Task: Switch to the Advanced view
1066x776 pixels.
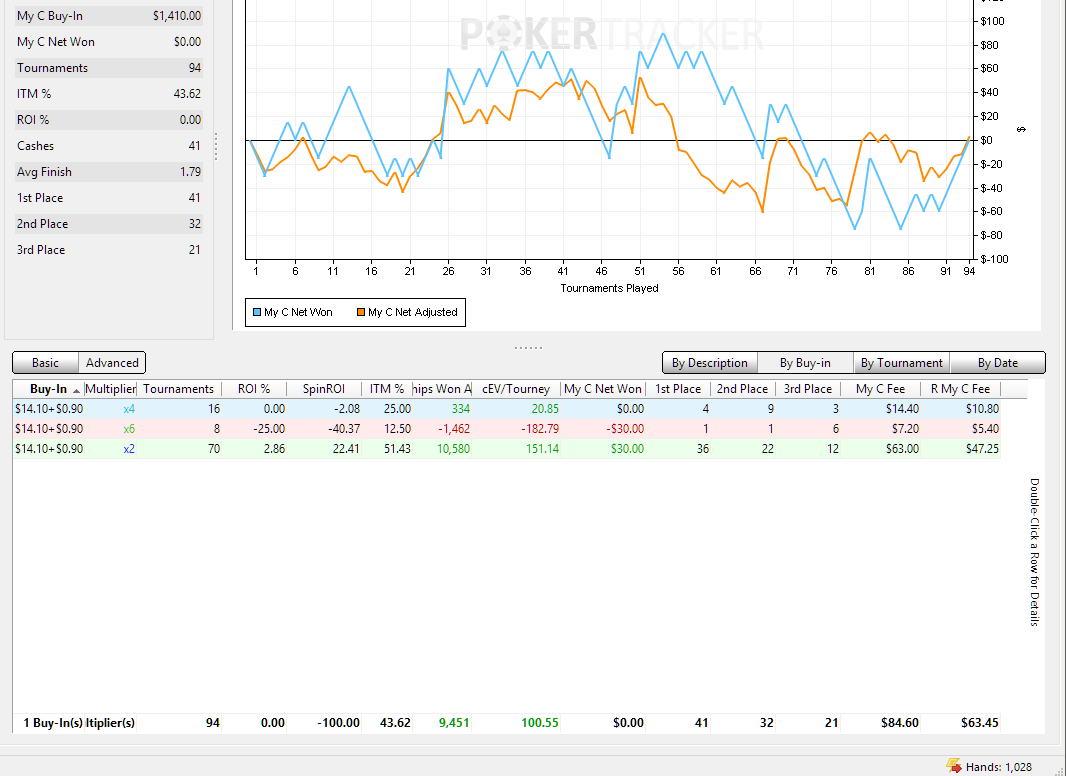Action: click(112, 363)
